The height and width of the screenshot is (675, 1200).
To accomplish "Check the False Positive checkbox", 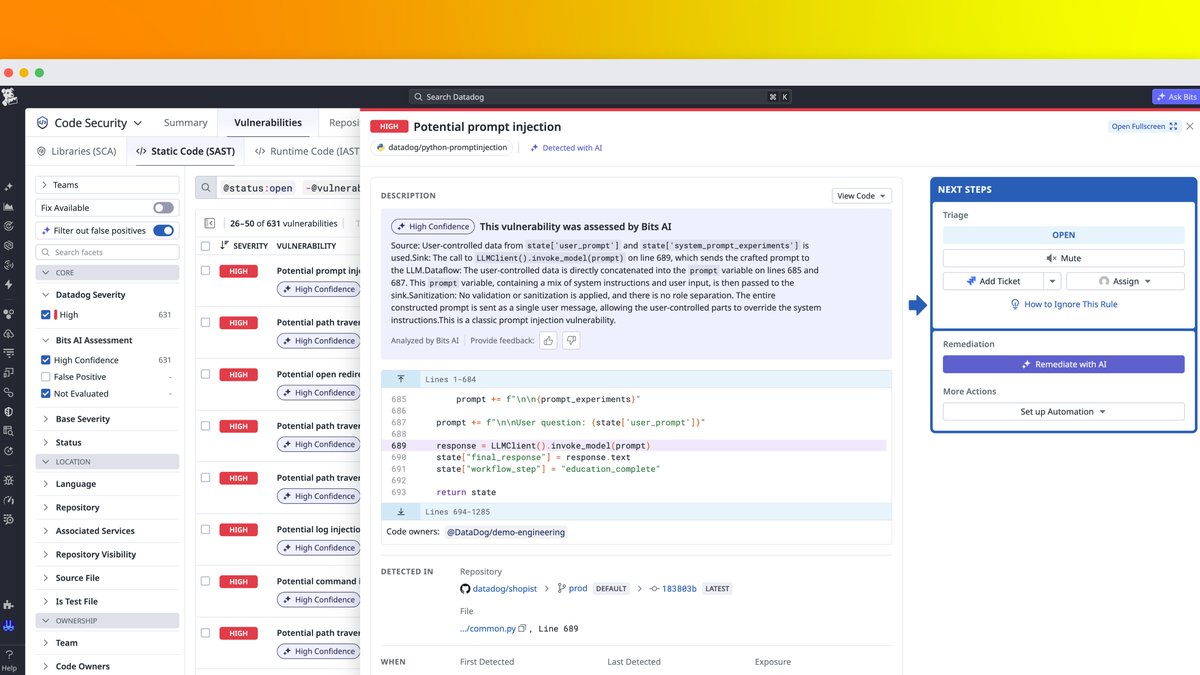I will [x=46, y=377].
